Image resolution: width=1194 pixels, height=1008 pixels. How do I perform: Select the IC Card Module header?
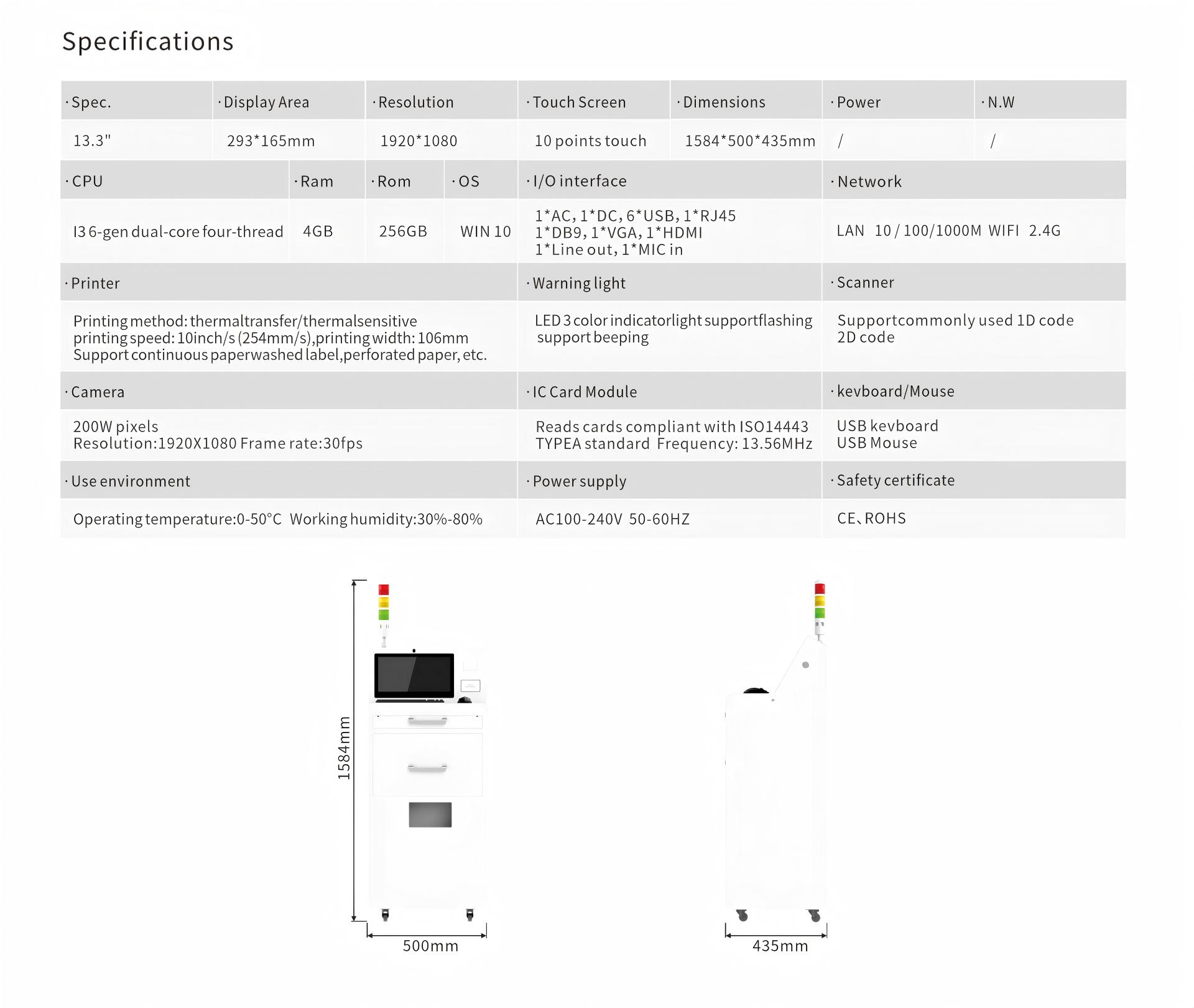point(670,391)
